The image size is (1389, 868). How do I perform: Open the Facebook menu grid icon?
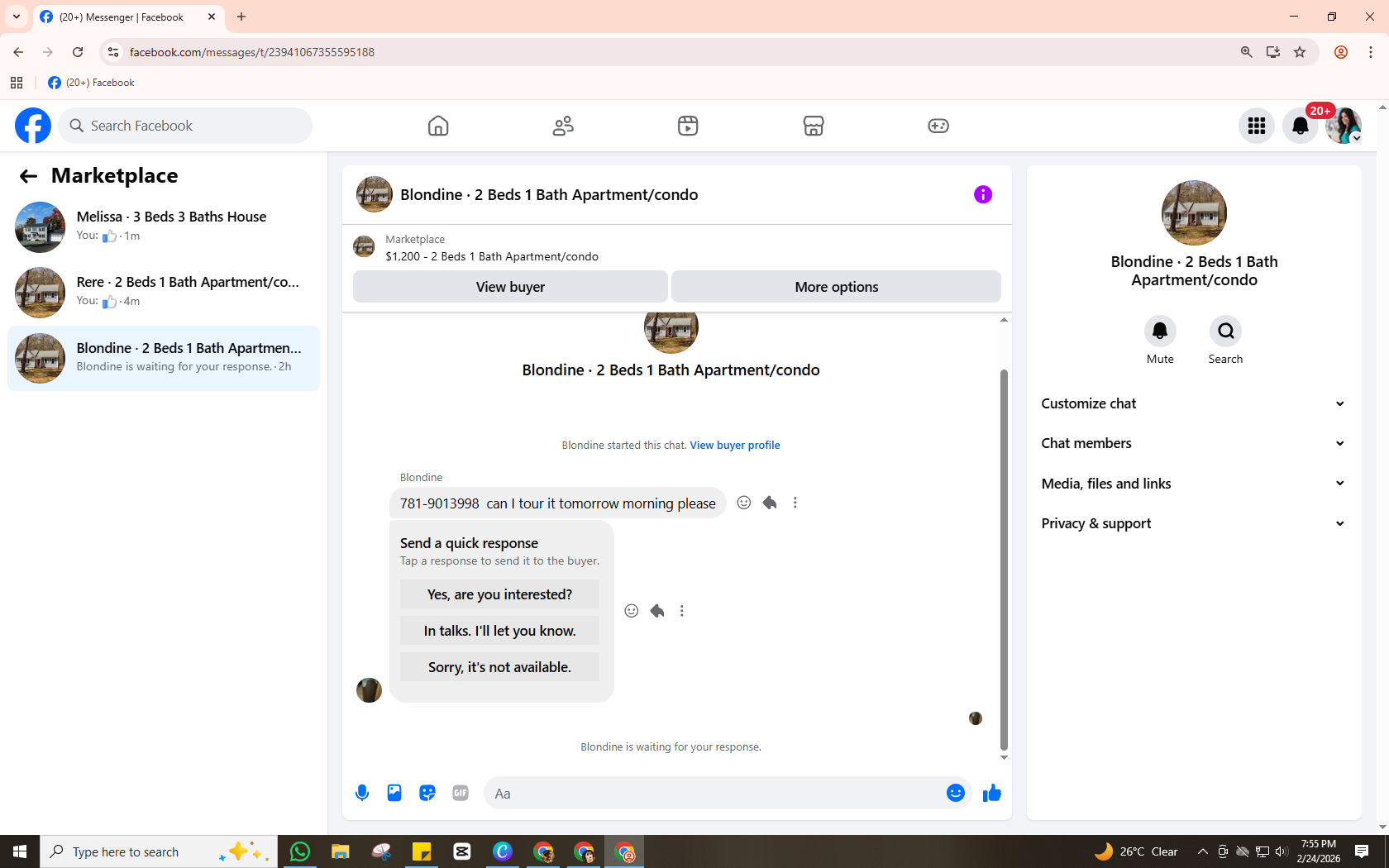click(1257, 126)
